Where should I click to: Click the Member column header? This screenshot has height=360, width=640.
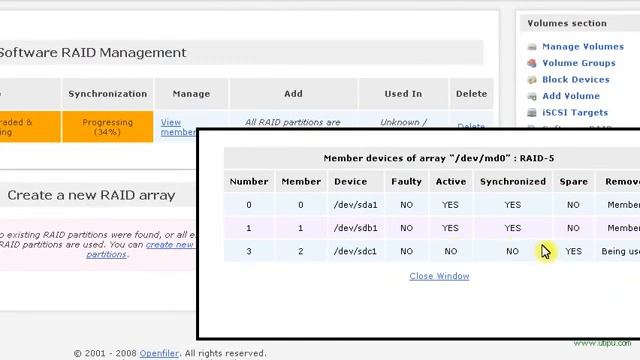[x=301, y=182]
